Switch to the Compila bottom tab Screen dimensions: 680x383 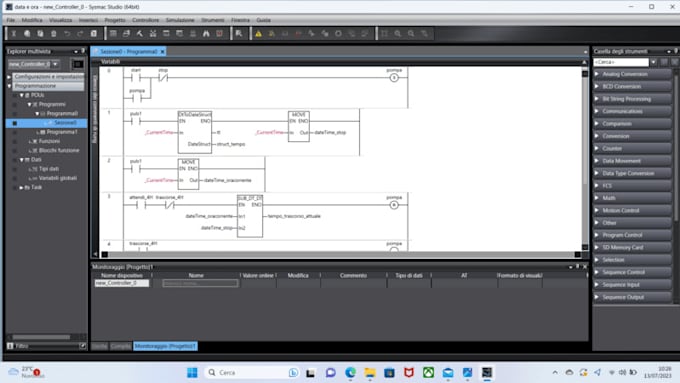pos(121,346)
